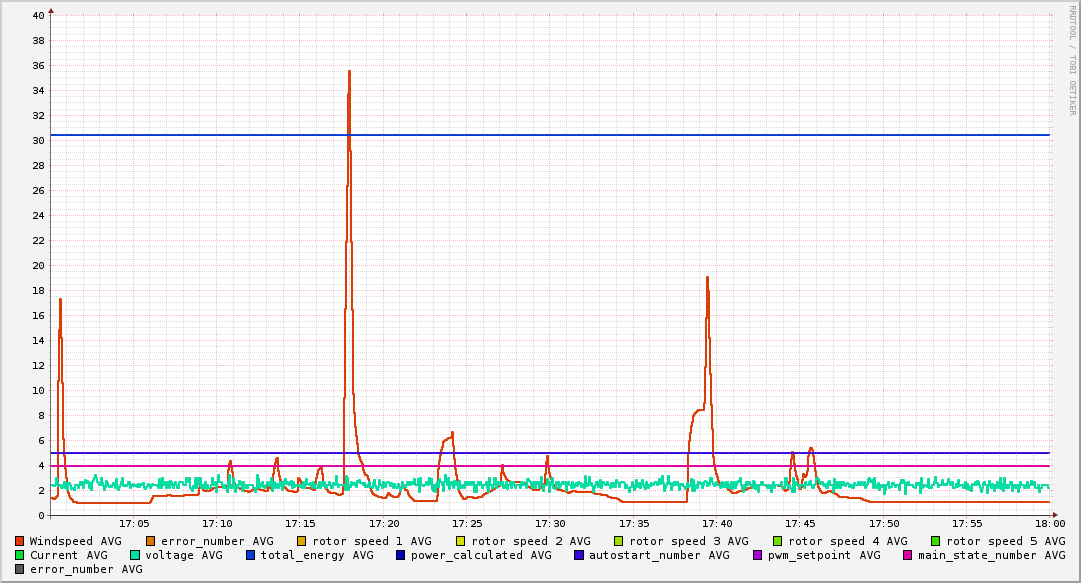Screen dimensions: 1081x583
Task: Click the red Windspeed AVG legend swatch
Action: [19, 542]
